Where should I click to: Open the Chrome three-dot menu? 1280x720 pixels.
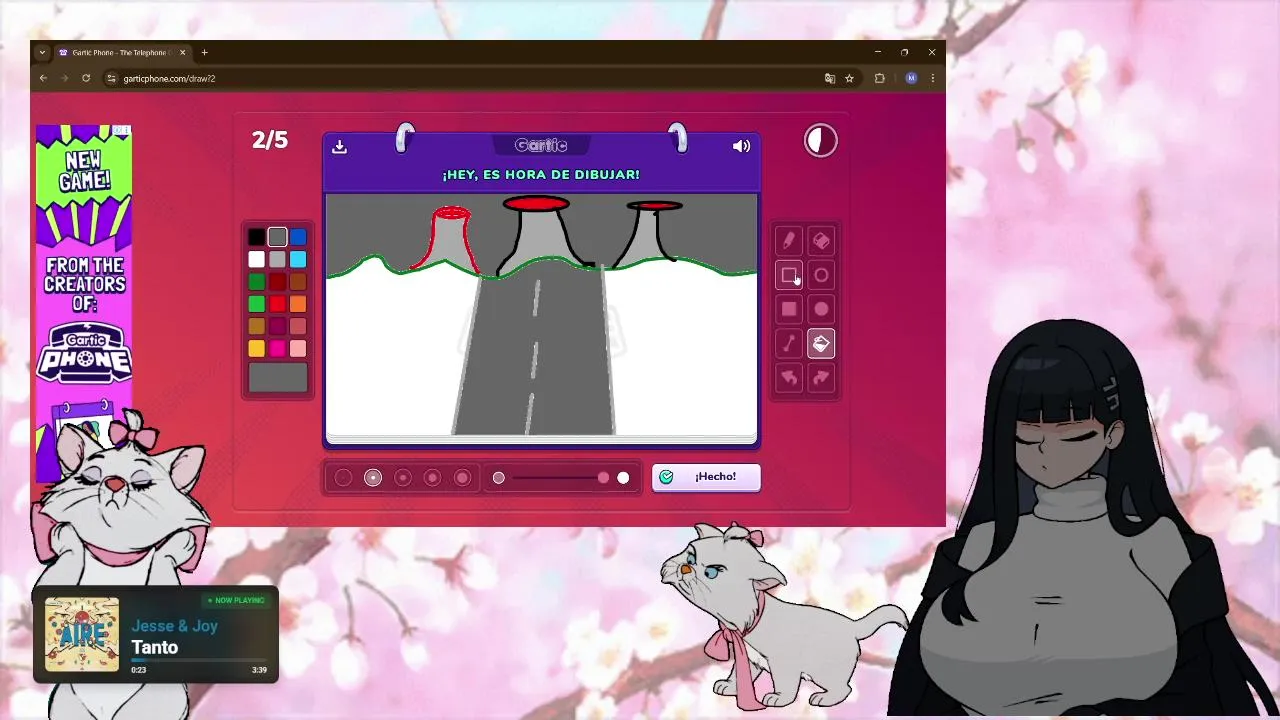932,78
